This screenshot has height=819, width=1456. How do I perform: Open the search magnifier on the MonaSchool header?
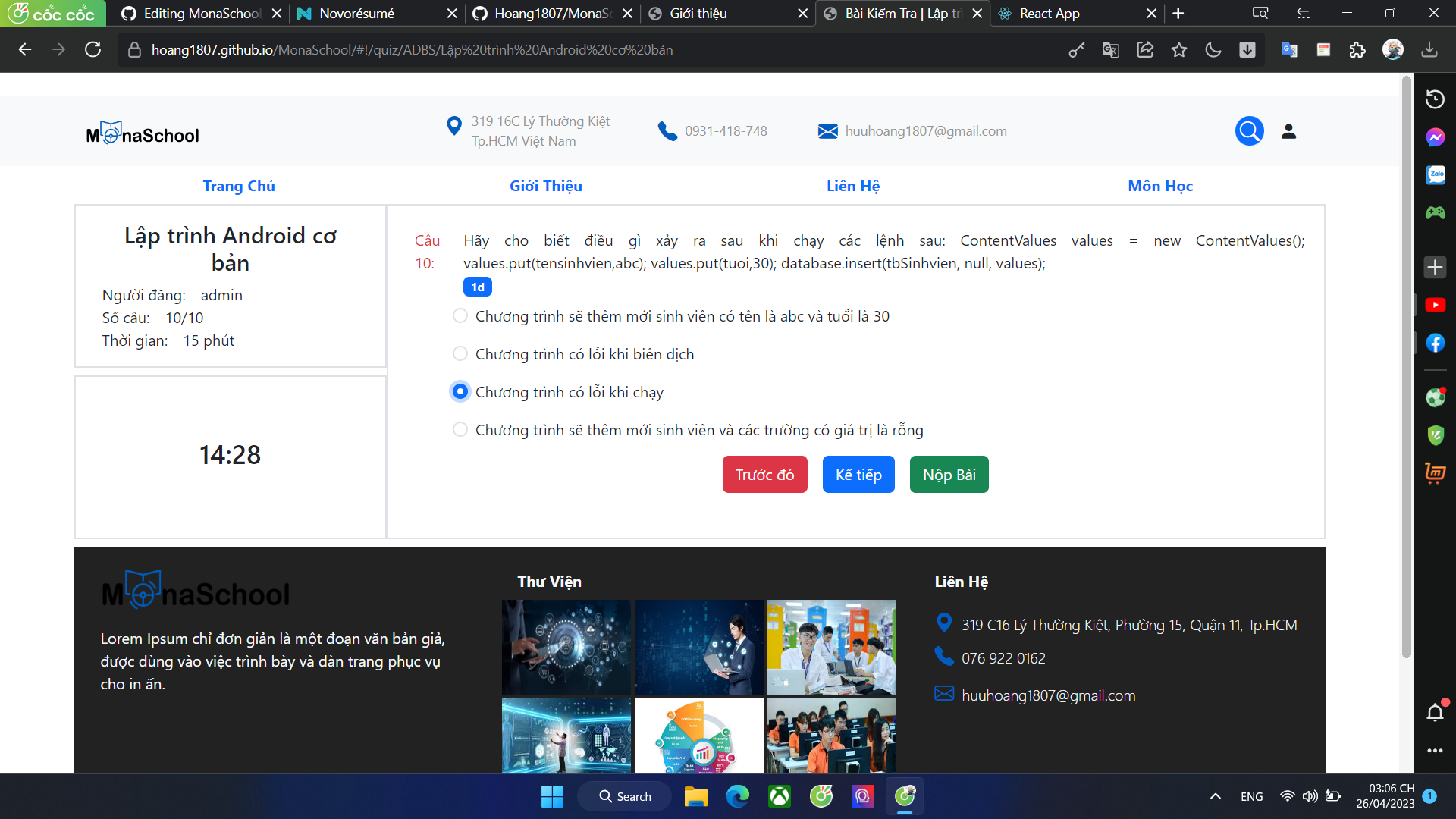(1249, 130)
